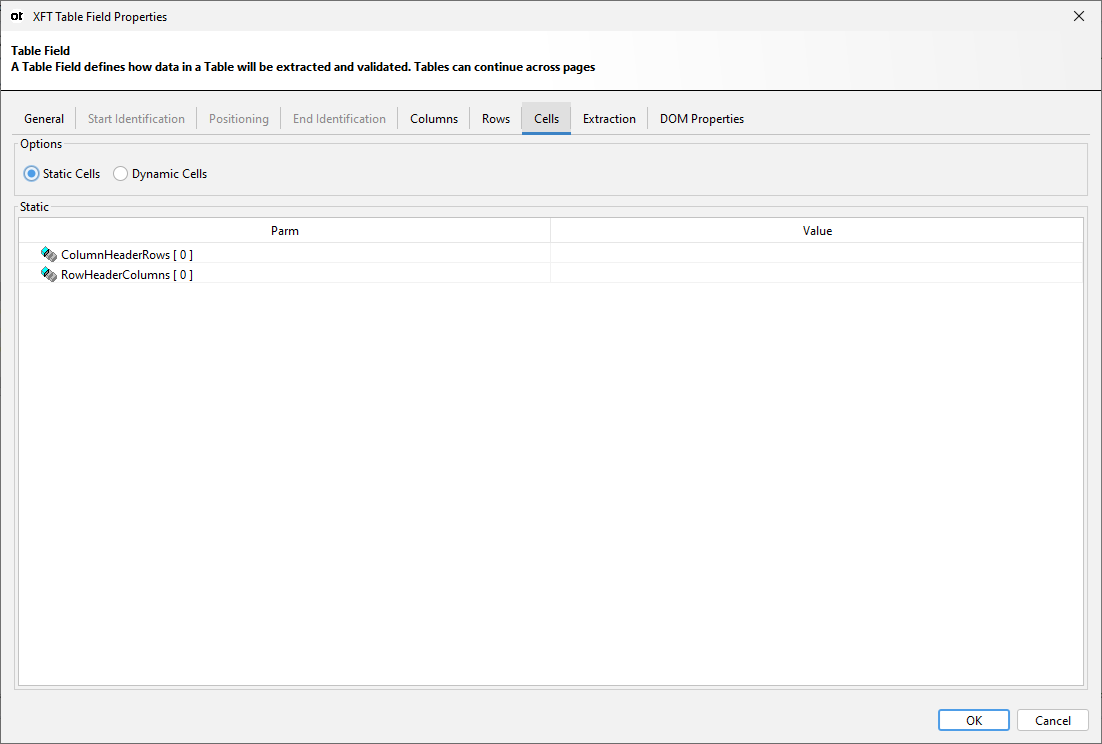Open the Columns tab
The image size is (1102, 744).
tap(433, 118)
